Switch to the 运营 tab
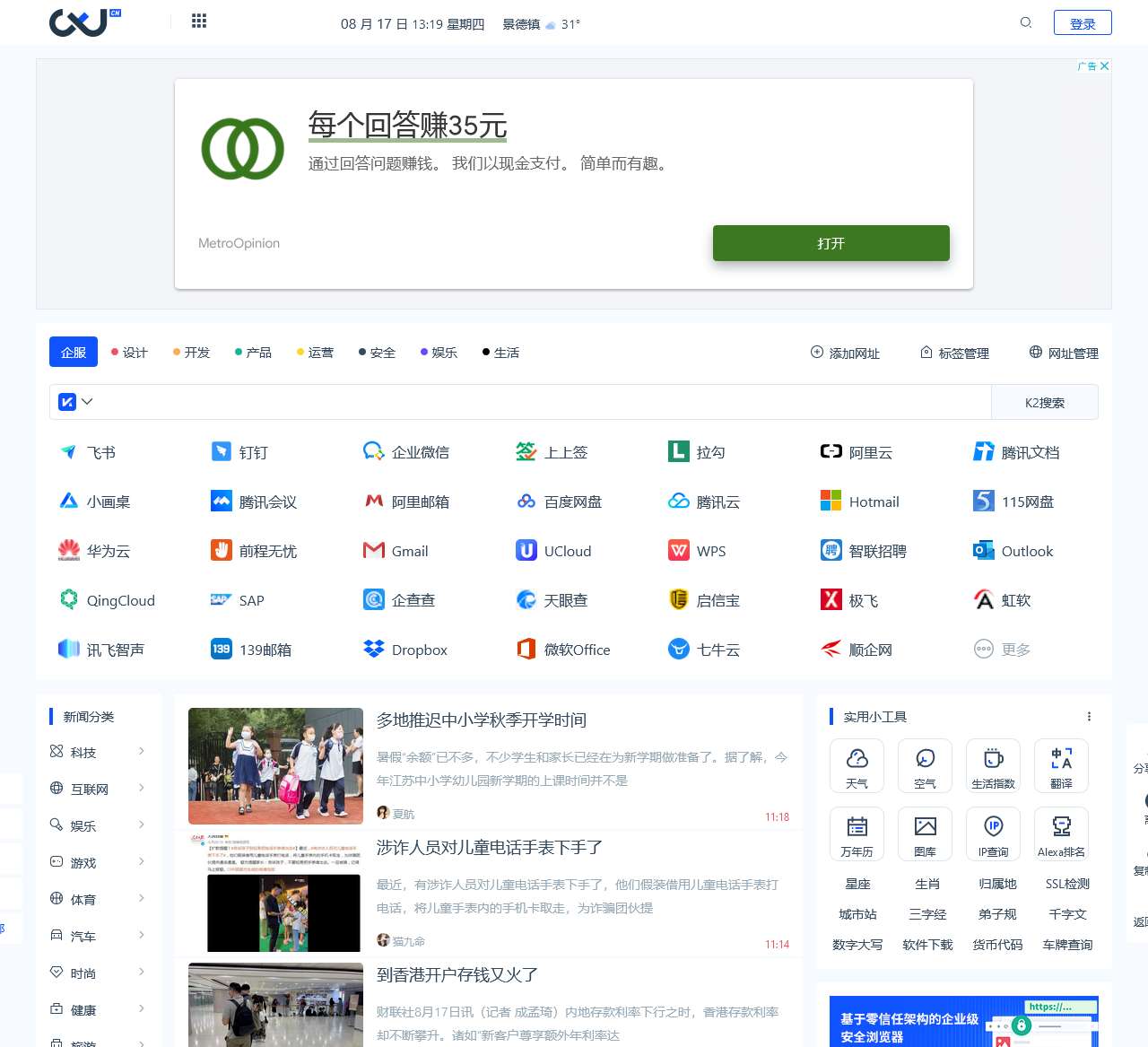Viewport: 1148px width, 1047px height. coord(315,353)
